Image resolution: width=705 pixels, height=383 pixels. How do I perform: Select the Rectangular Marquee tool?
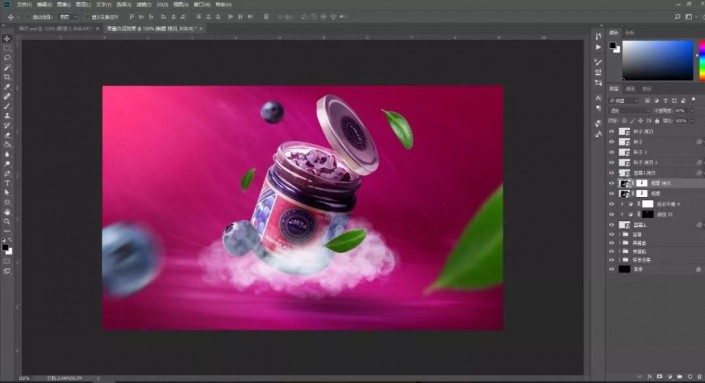[7, 49]
